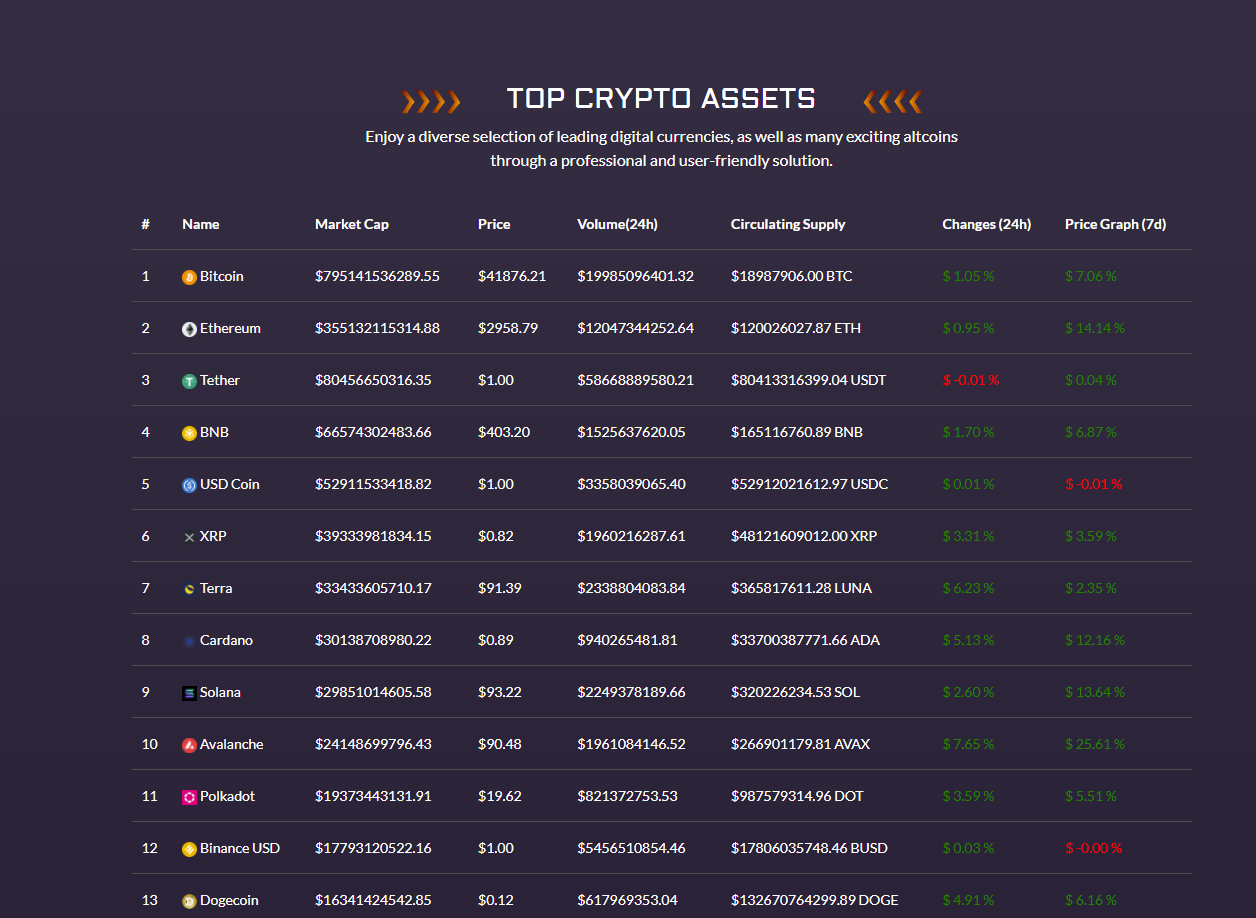Click the Bitcoin name text

(x=222, y=276)
